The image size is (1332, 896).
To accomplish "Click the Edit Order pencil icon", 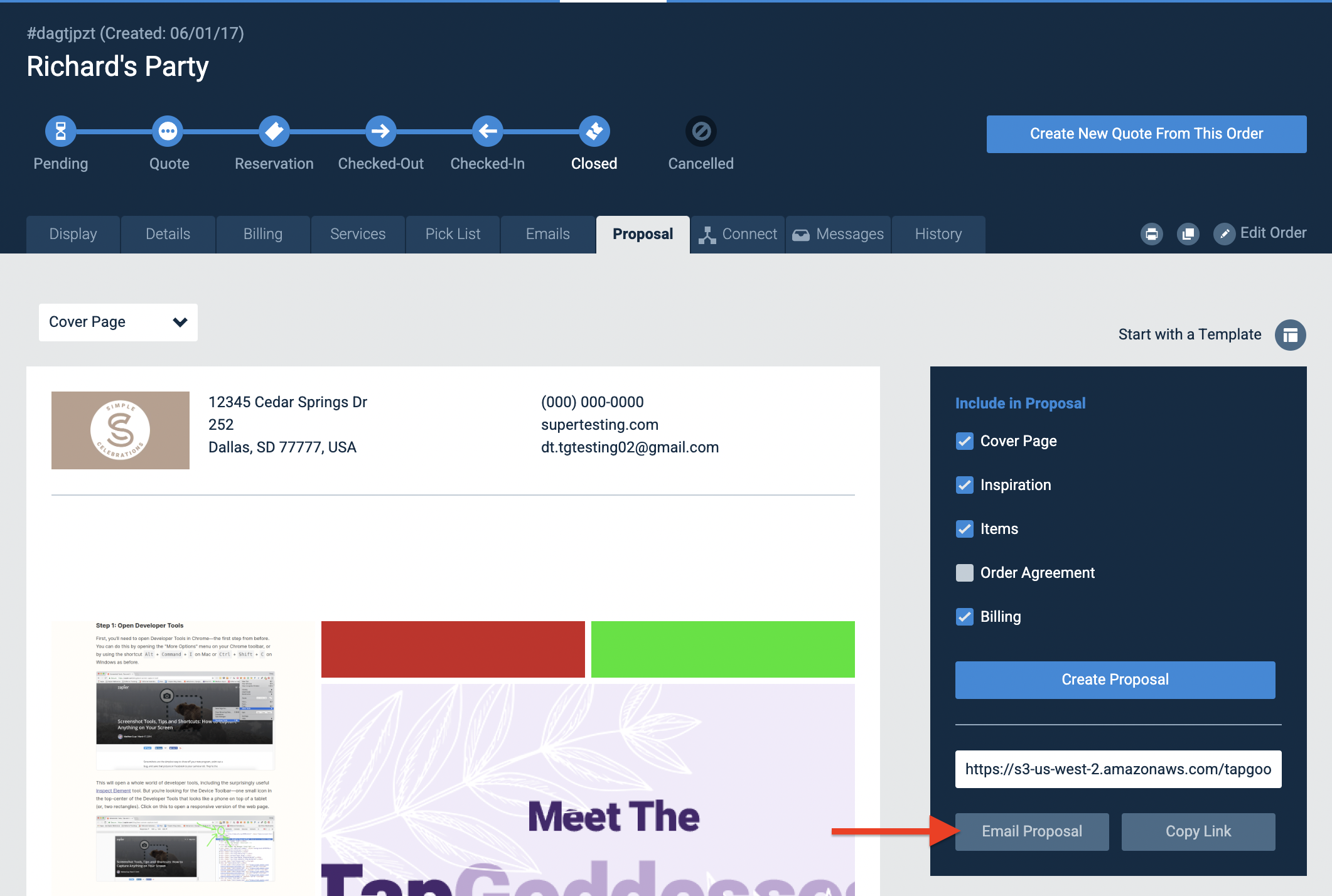I will (1225, 234).
